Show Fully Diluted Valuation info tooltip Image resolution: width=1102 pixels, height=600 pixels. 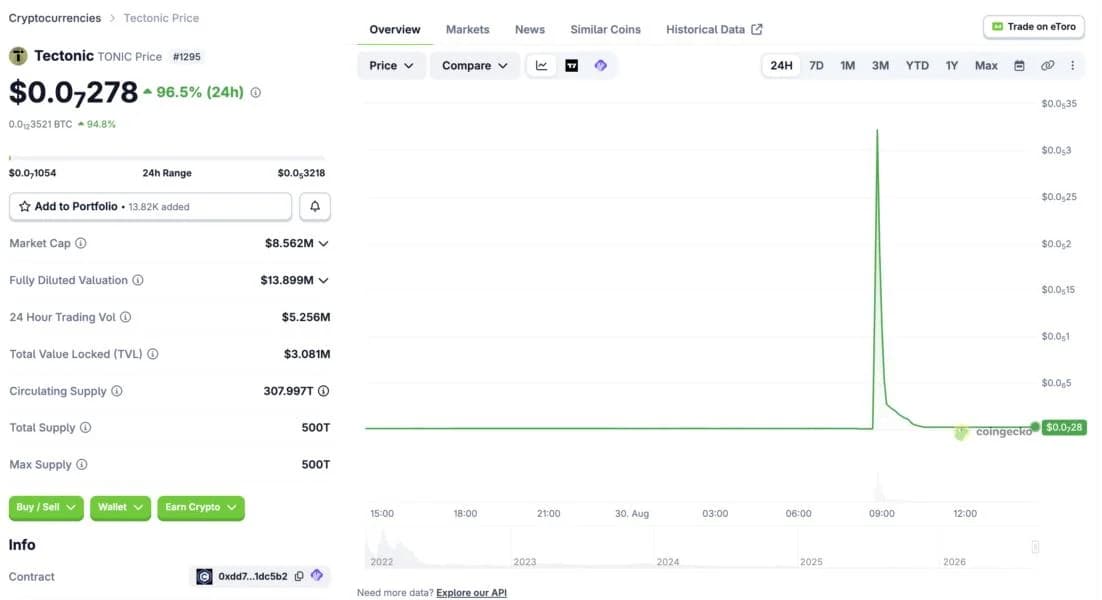click(x=138, y=280)
